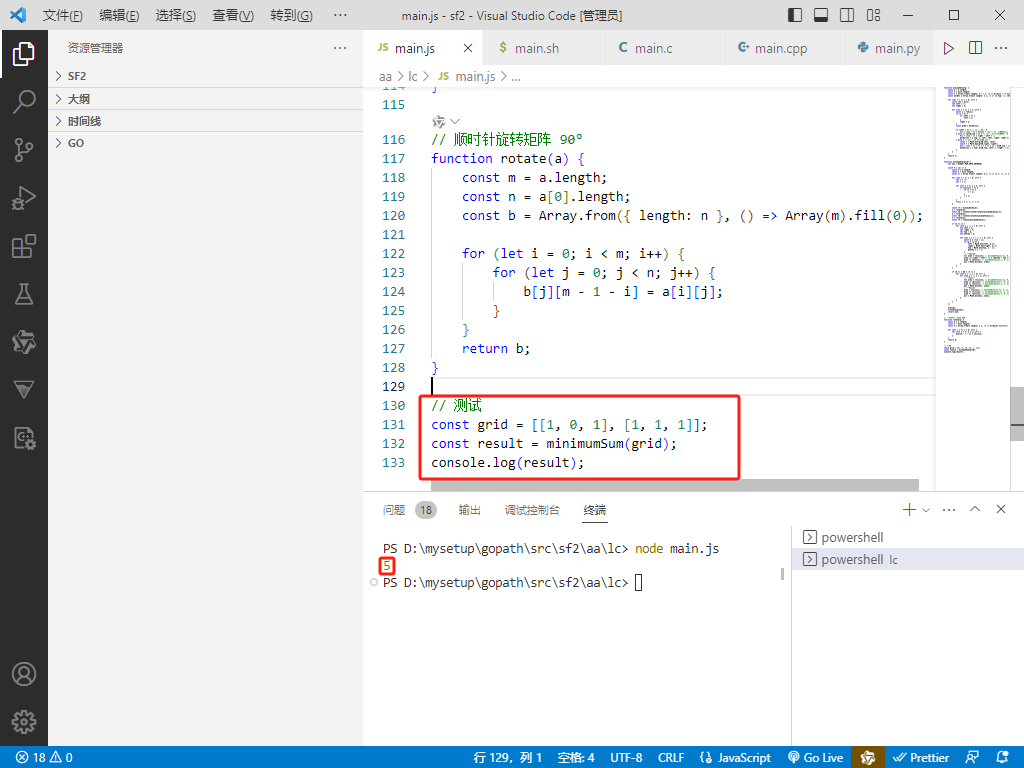Switch to the main.cpp tab

click(x=782, y=48)
